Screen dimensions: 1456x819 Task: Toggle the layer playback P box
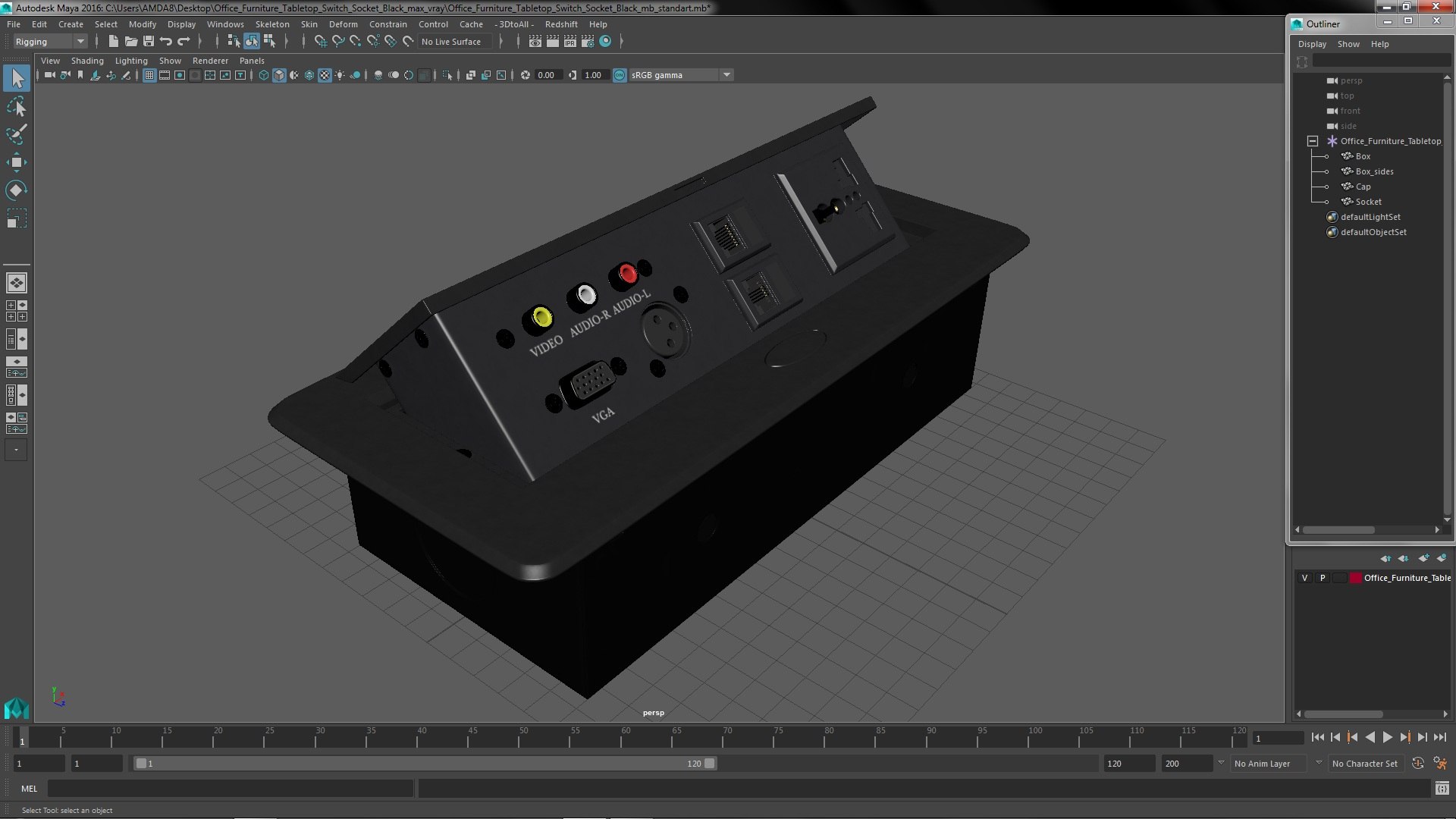click(1323, 578)
